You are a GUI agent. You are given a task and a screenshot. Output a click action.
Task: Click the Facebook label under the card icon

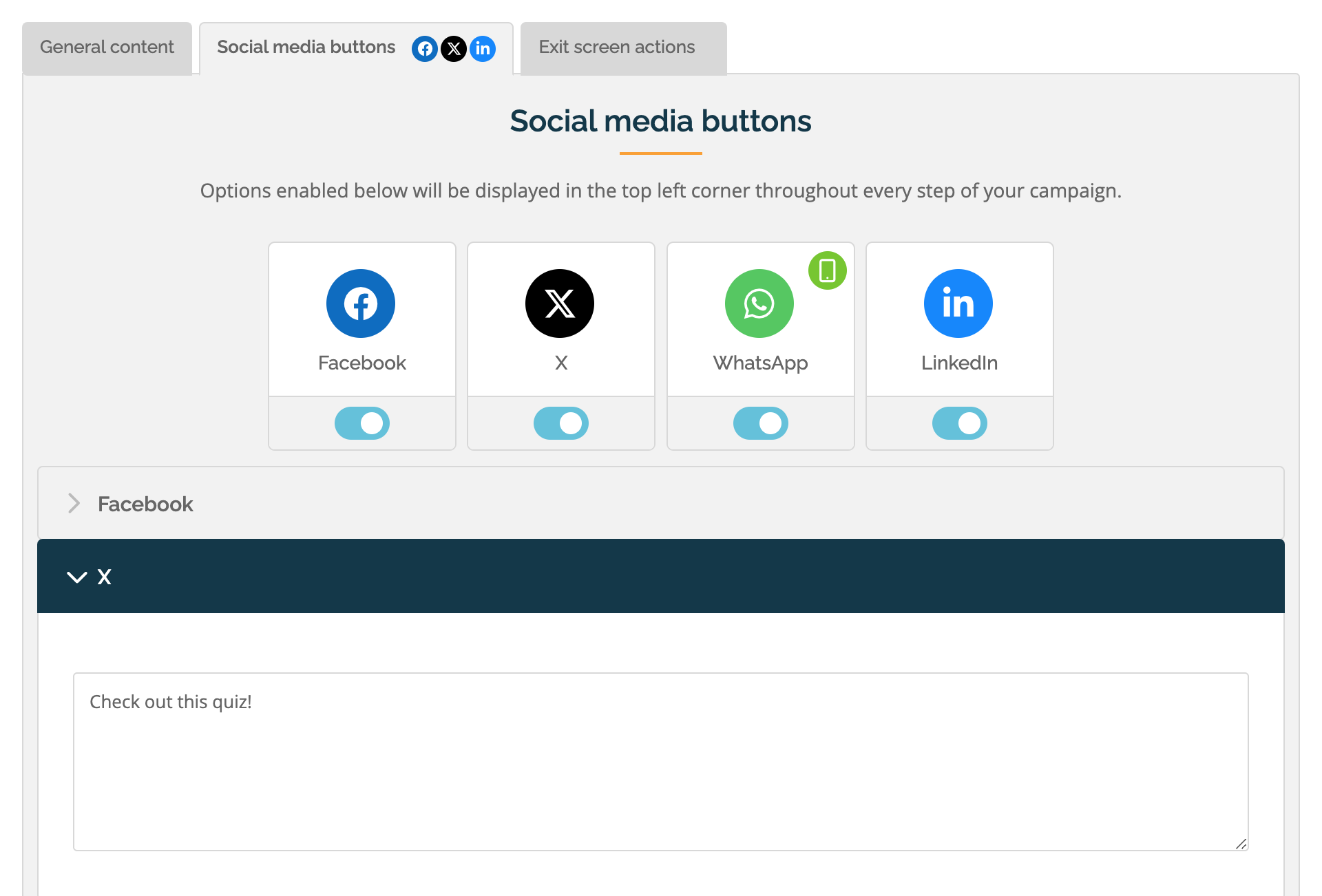click(362, 363)
